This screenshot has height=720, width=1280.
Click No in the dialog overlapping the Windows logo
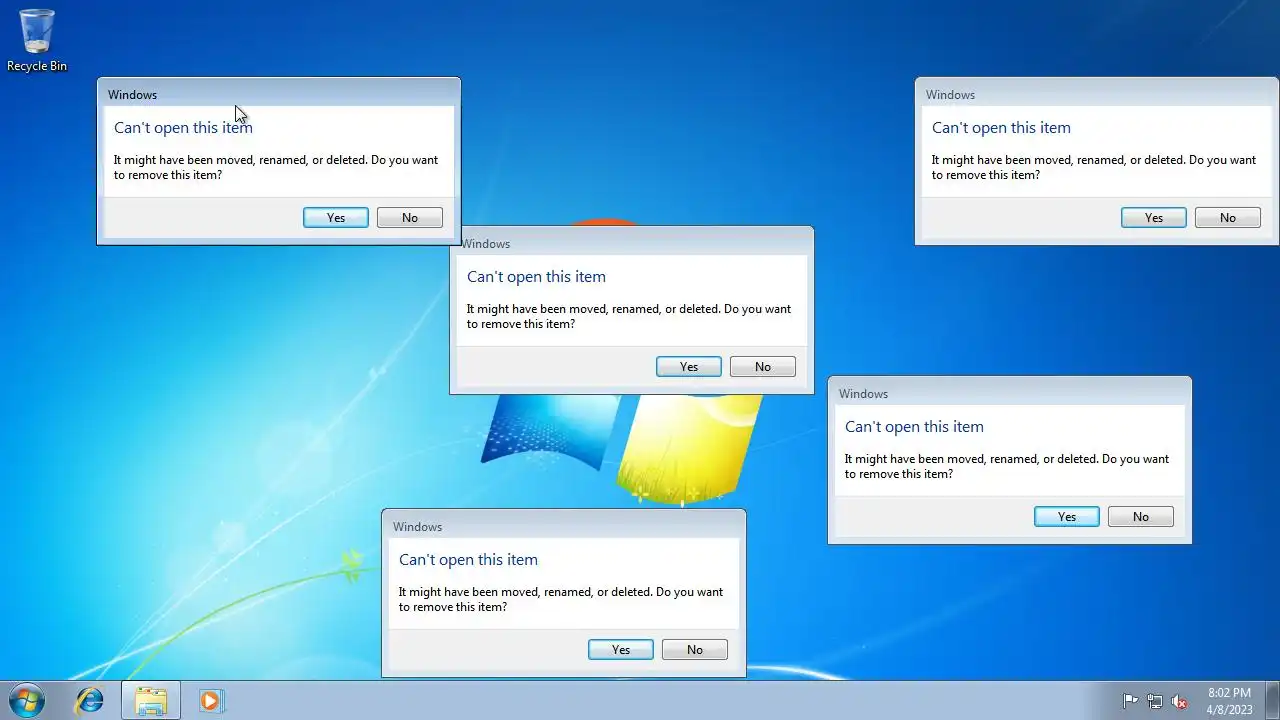coord(763,367)
